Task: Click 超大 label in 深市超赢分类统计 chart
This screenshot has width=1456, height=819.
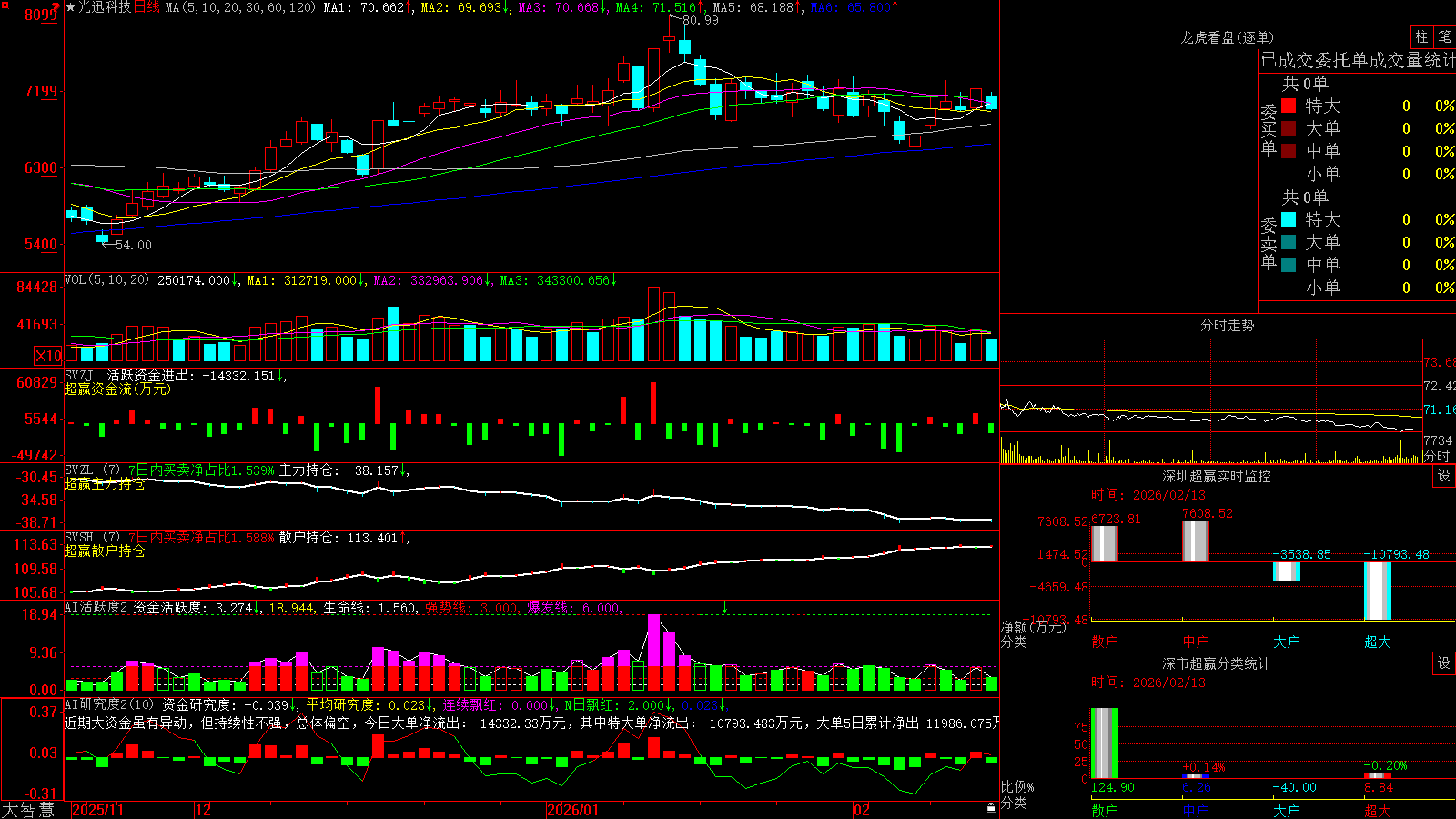Action: 1378,811
